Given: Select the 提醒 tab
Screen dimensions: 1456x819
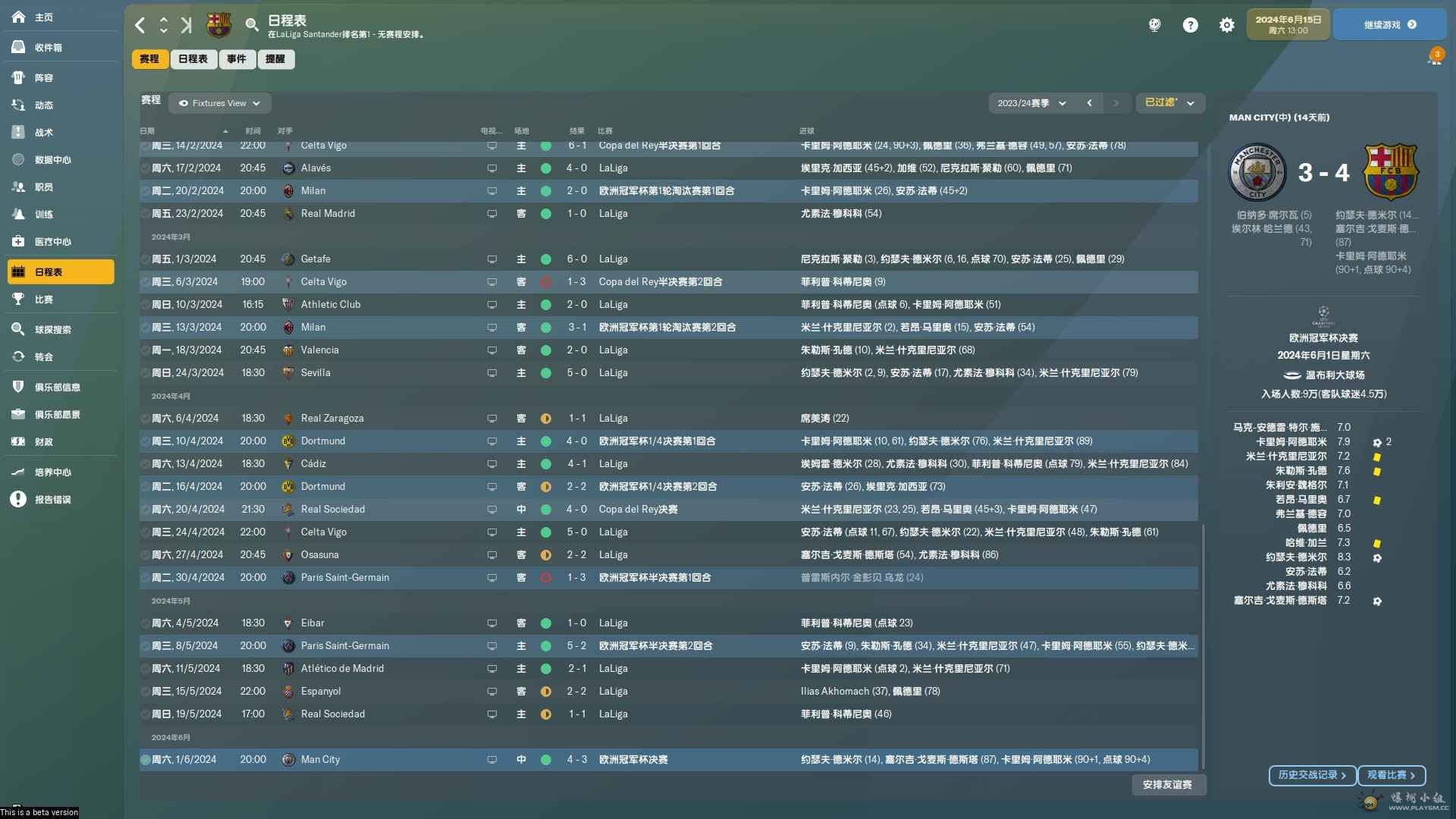Looking at the screenshot, I should (275, 59).
